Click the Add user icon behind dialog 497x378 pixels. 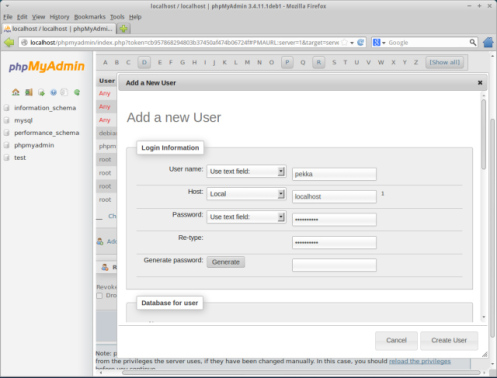point(100,241)
